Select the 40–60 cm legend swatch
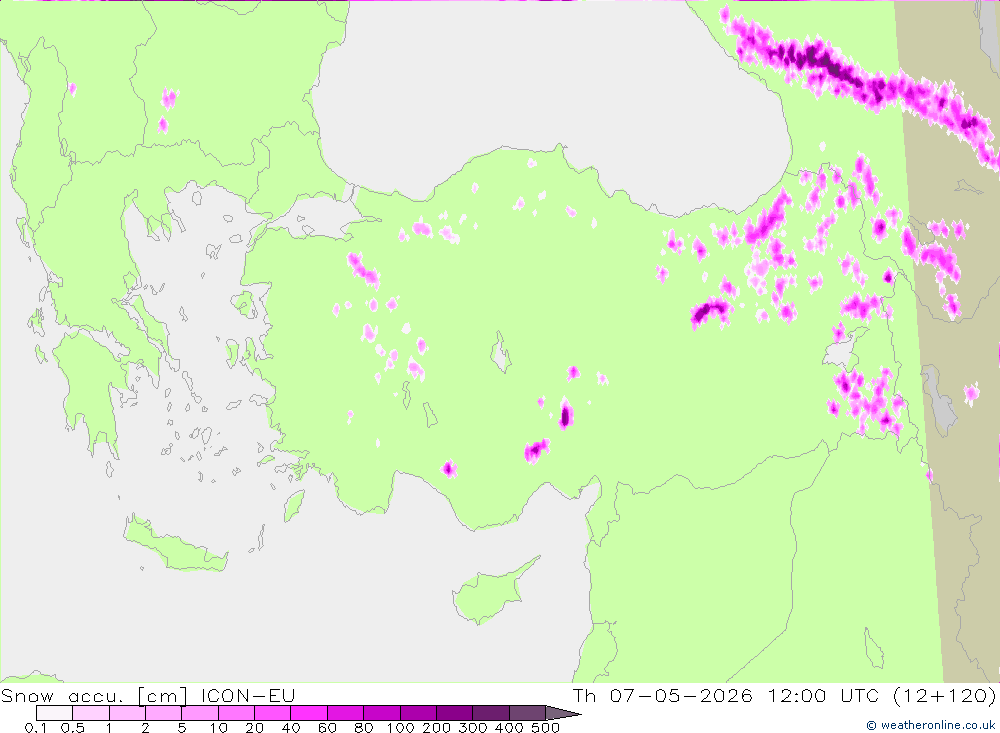This screenshot has height=733, width=1000. coord(309,713)
